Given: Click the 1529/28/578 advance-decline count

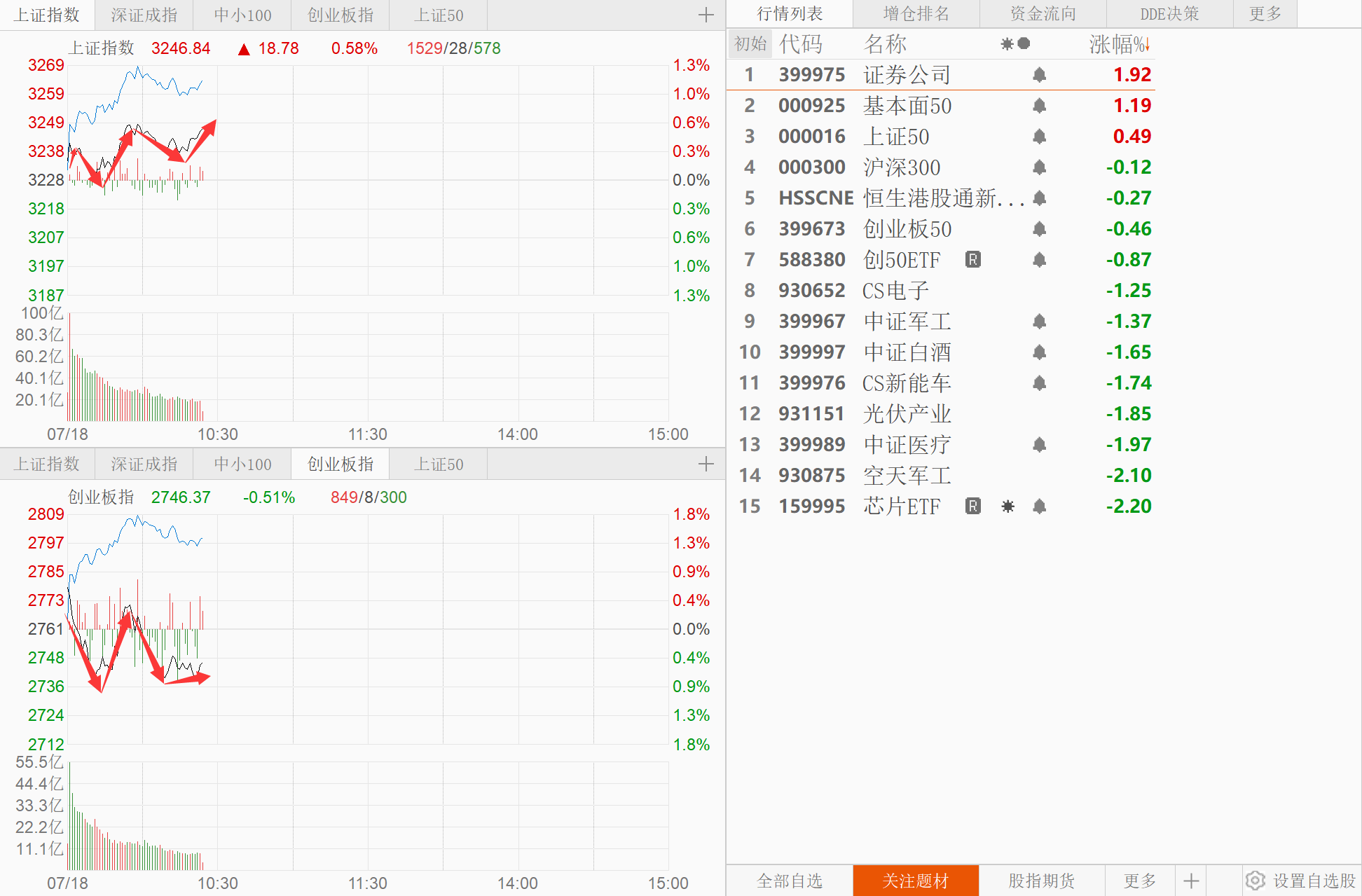Looking at the screenshot, I should tap(454, 48).
